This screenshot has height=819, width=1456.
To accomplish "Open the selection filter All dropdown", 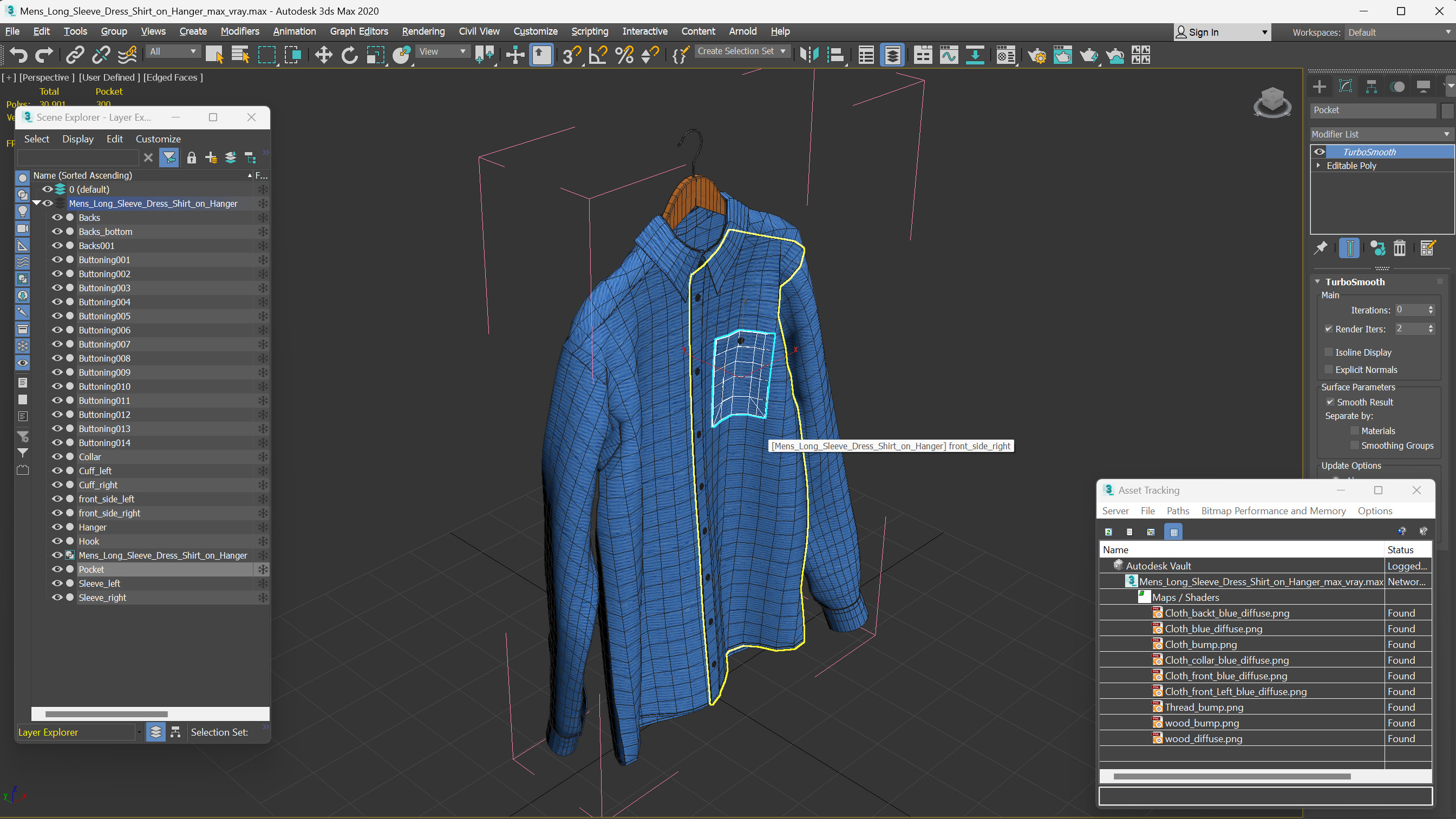I will (173, 51).
